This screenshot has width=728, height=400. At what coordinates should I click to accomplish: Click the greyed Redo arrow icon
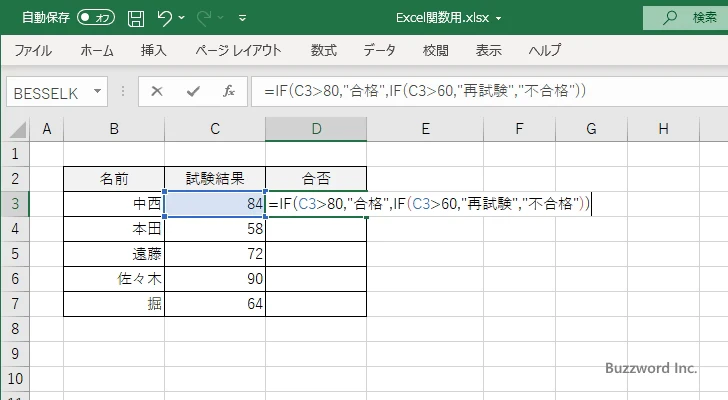(203, 18)
